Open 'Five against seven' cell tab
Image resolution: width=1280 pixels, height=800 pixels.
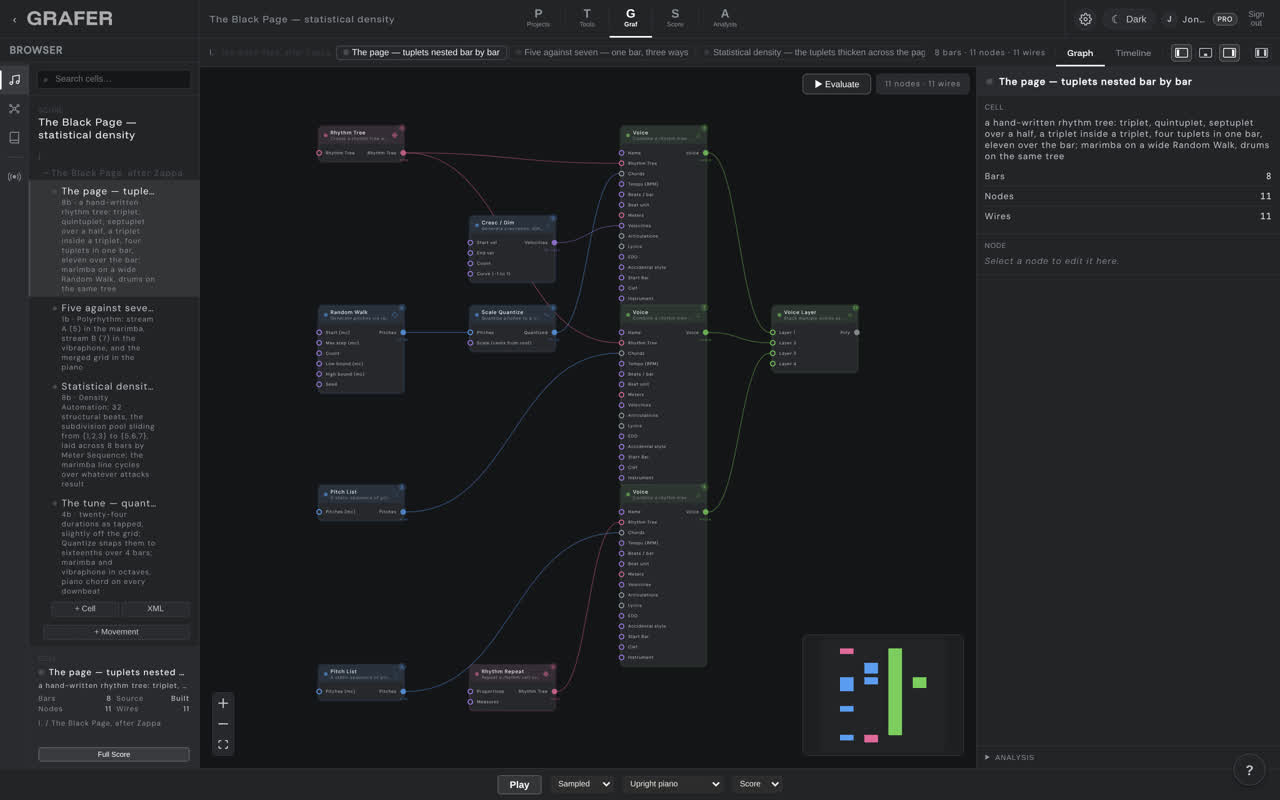(601, 52)
